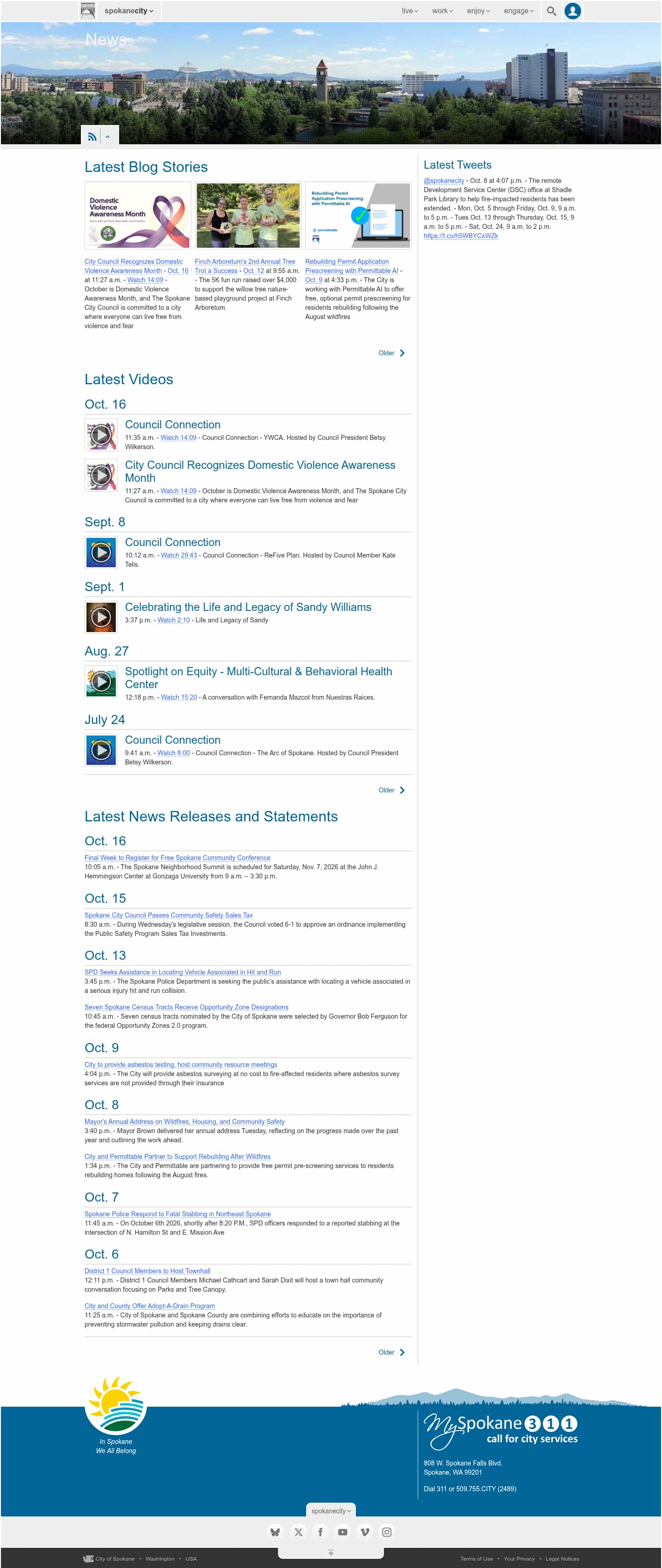Open Seven Spokane Census Tracts Opportunity Zone release
Viewport: 662px width, 1568px height.
(186, 1007)
